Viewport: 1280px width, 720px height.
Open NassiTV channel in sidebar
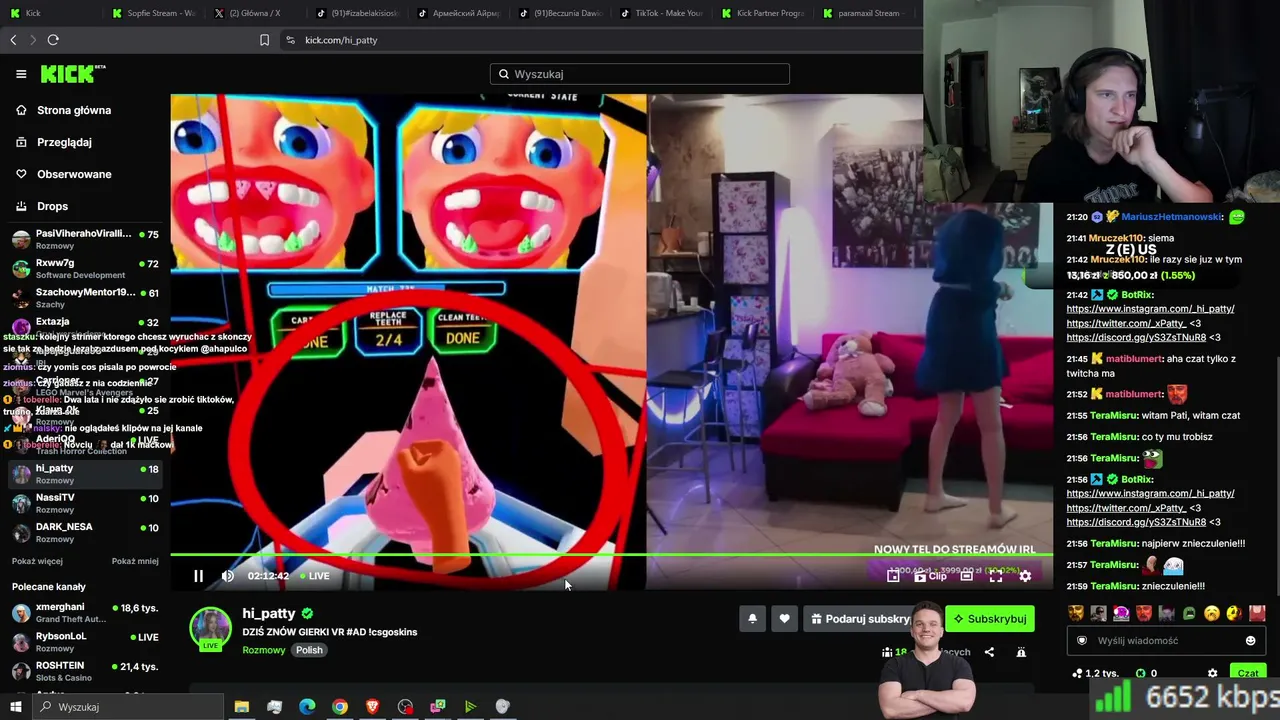[x=85, y=503]
